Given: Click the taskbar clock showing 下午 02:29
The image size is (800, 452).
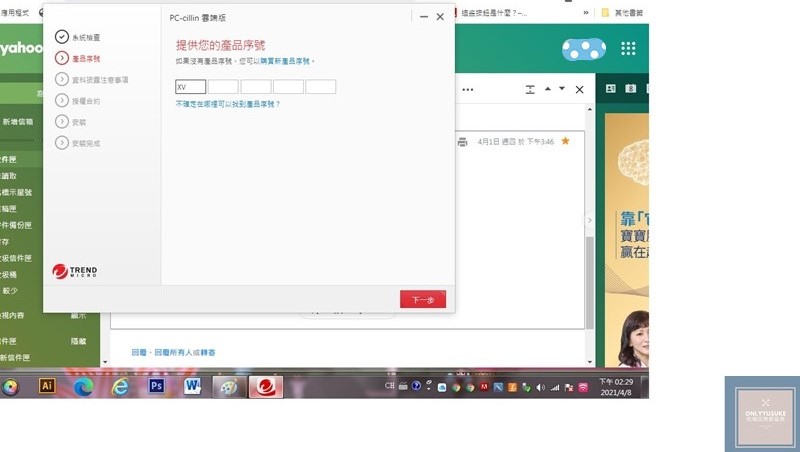Looking at the screenshot, I should 616,387.
